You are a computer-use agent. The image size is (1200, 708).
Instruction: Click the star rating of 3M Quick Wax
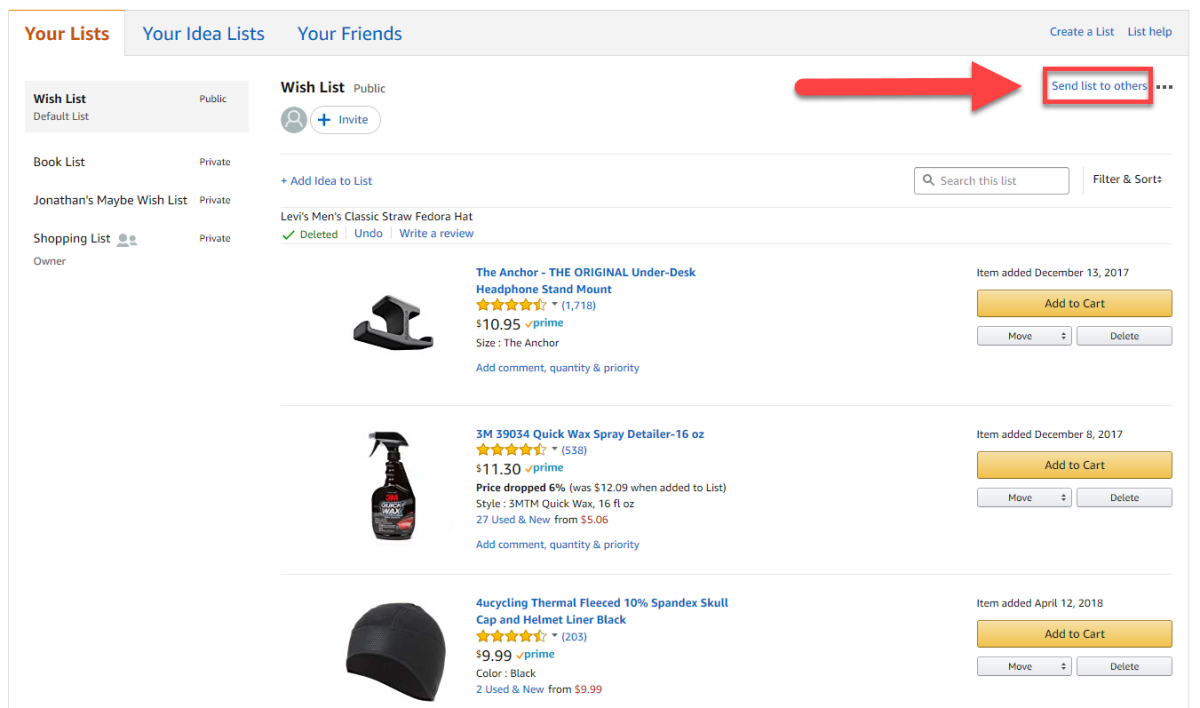510,450
